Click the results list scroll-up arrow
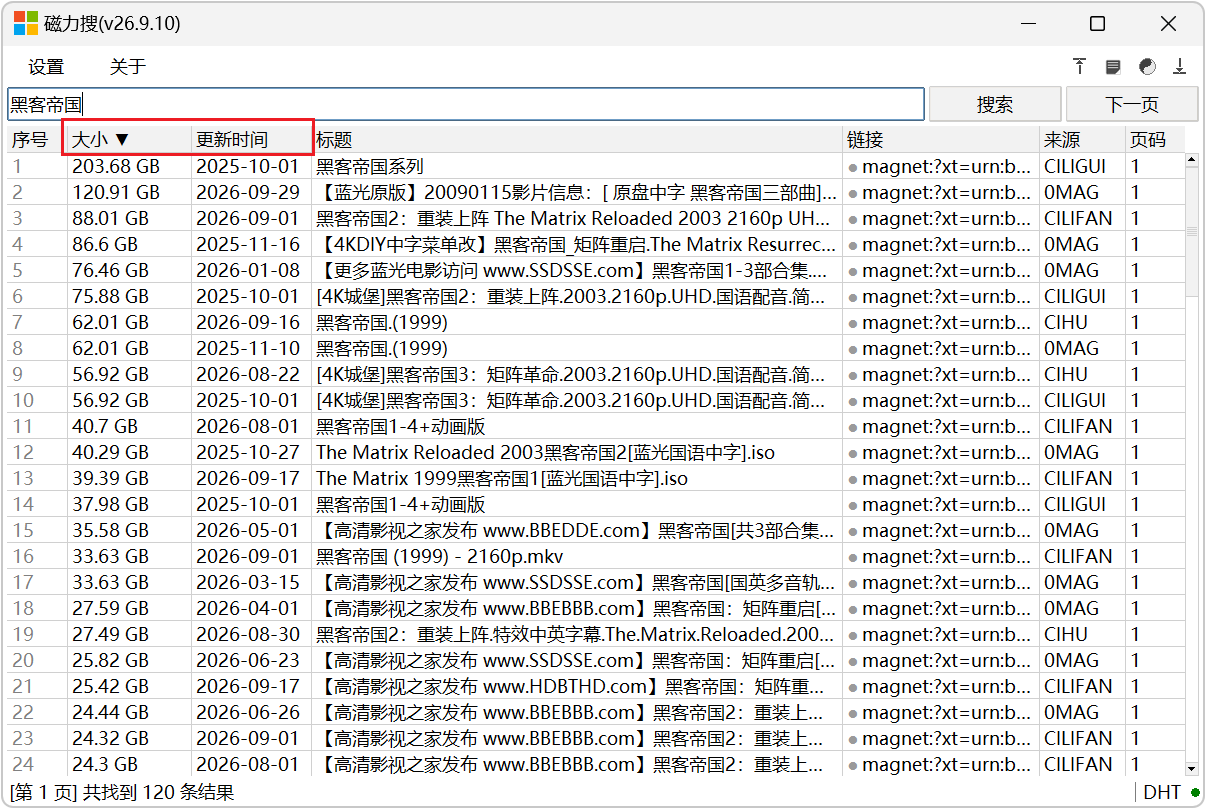This screenshot has width=1207, height=810. point(1191,161)
